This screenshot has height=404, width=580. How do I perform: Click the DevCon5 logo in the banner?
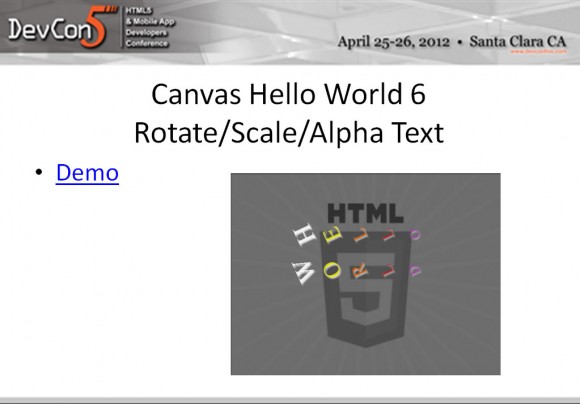[x=62, y=27]
